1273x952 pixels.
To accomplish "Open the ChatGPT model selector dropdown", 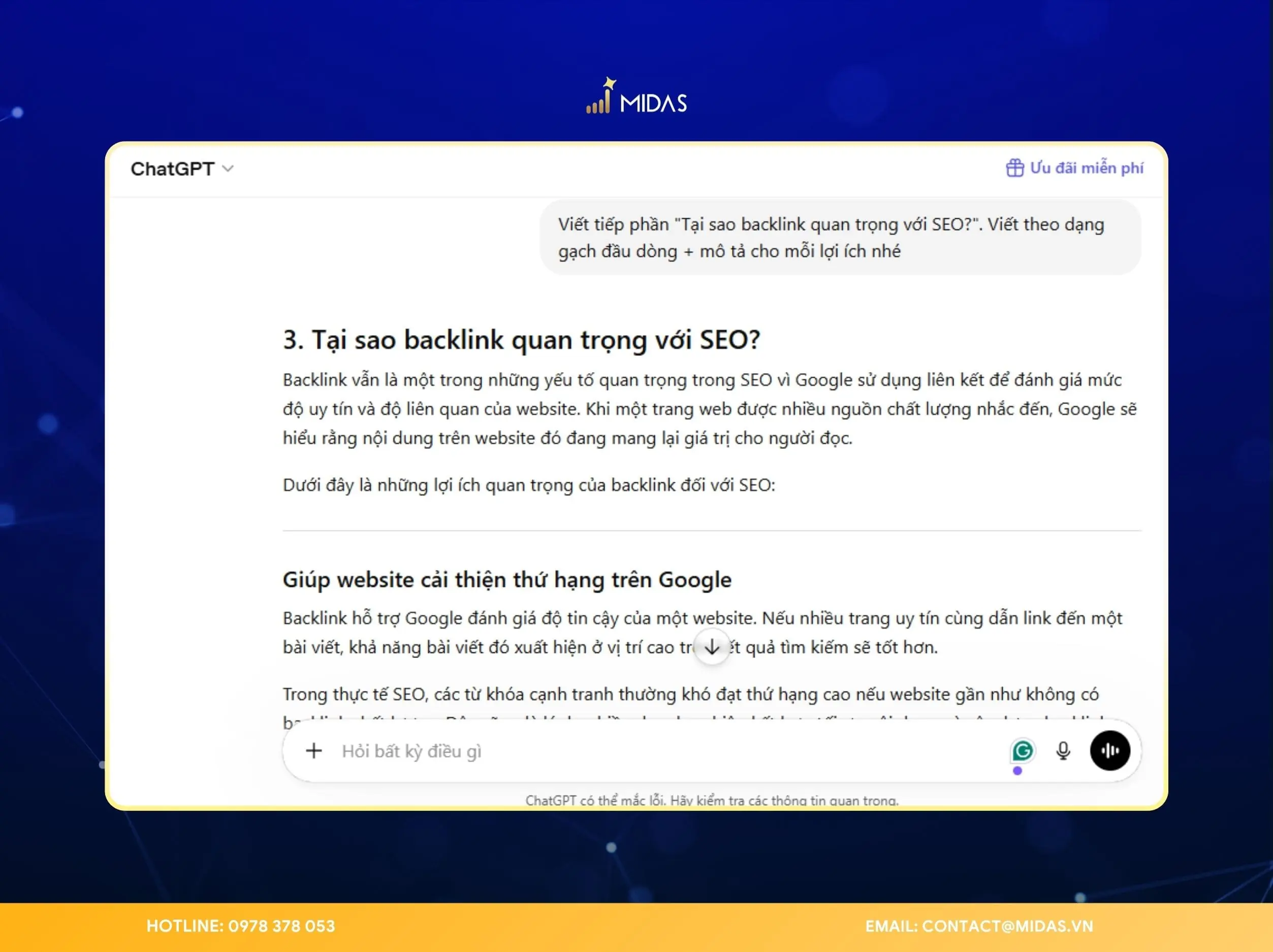I will click(182, 169).
